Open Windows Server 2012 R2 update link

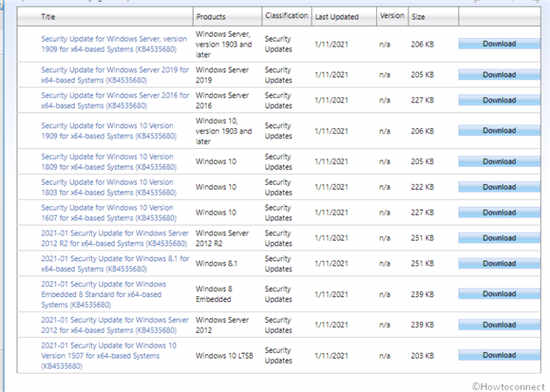tap(115, 238)
